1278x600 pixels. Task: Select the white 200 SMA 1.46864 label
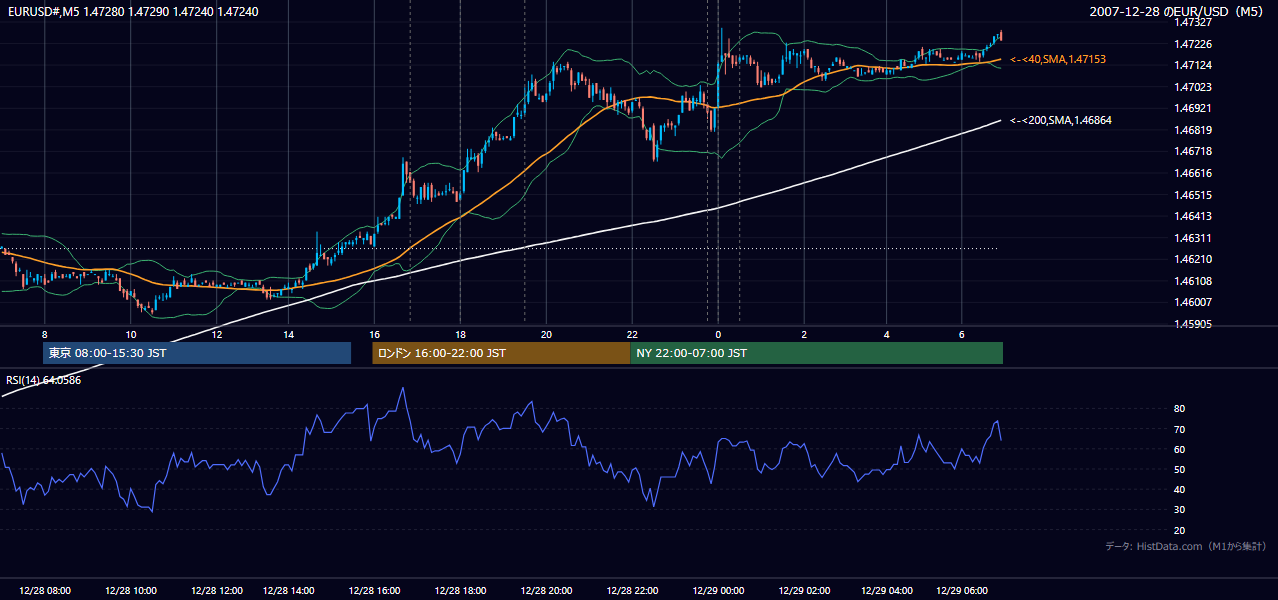tap(1061, 120)
